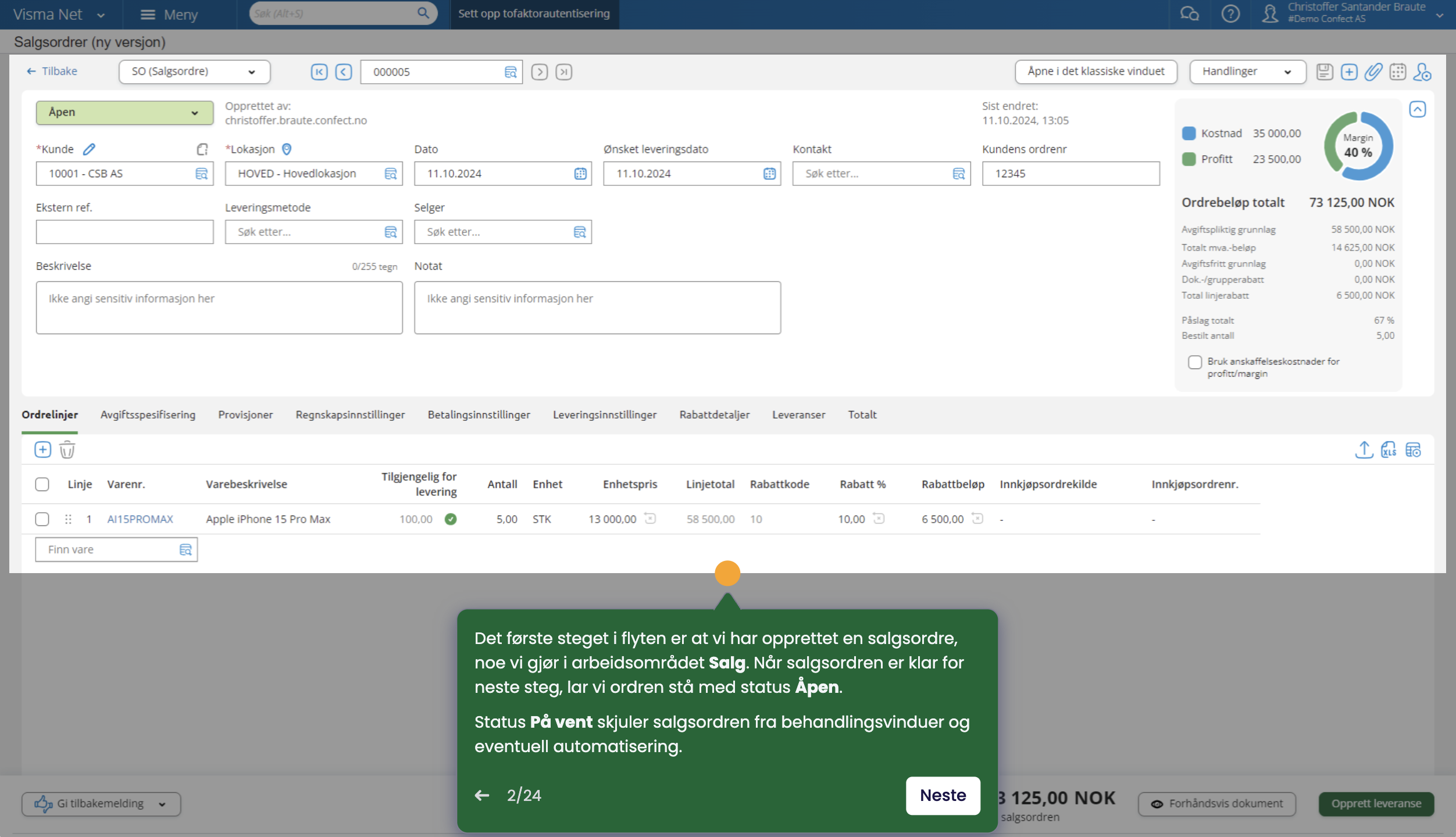
Task: Click the Kundens ordrenr input field
Action: (x=1070, y=174)
